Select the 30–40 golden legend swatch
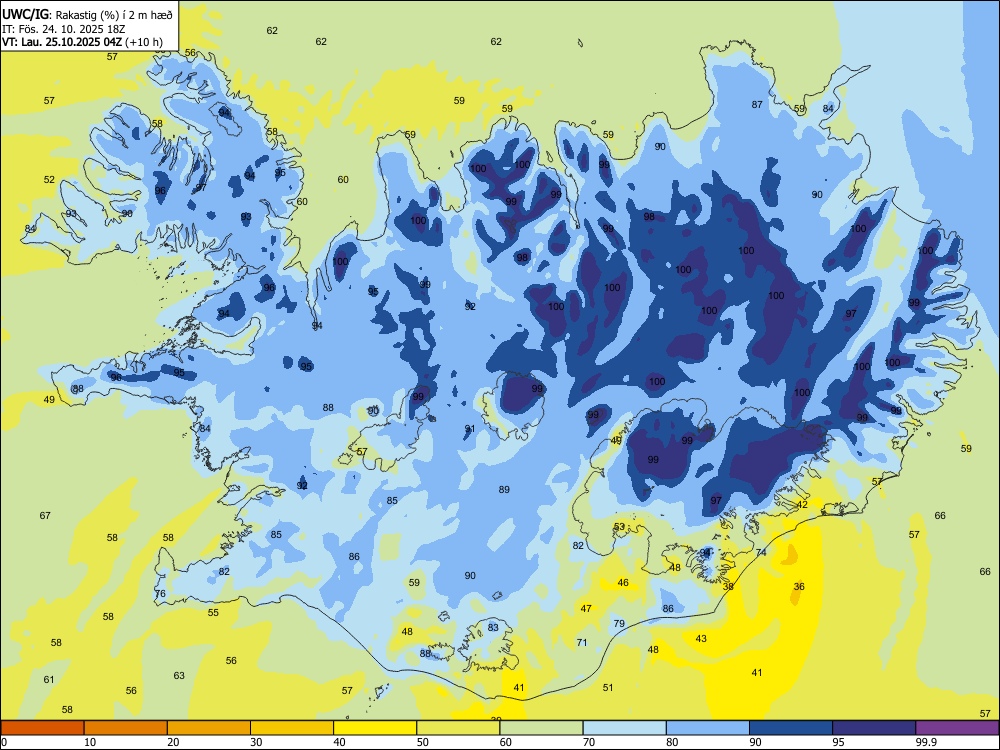Viewport: 1000px width, 750px height. tap(292, 728)
